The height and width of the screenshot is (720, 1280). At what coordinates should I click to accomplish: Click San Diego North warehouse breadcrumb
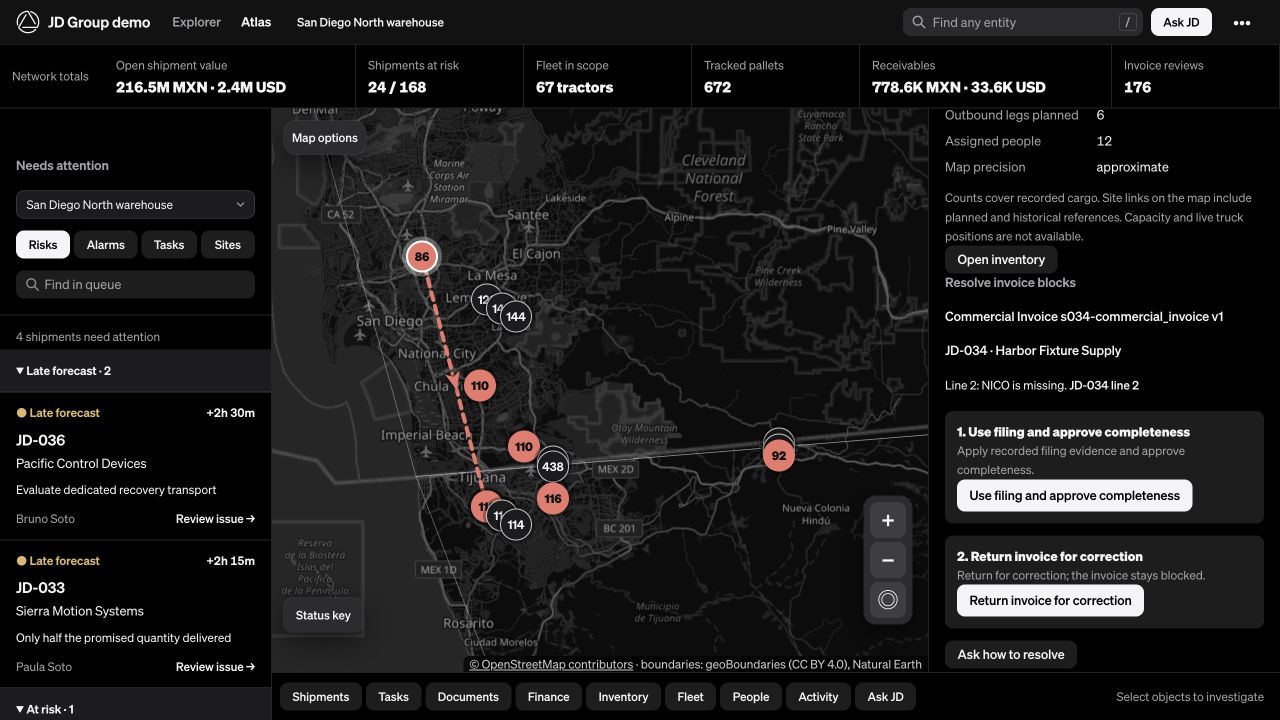pos(370,22)
